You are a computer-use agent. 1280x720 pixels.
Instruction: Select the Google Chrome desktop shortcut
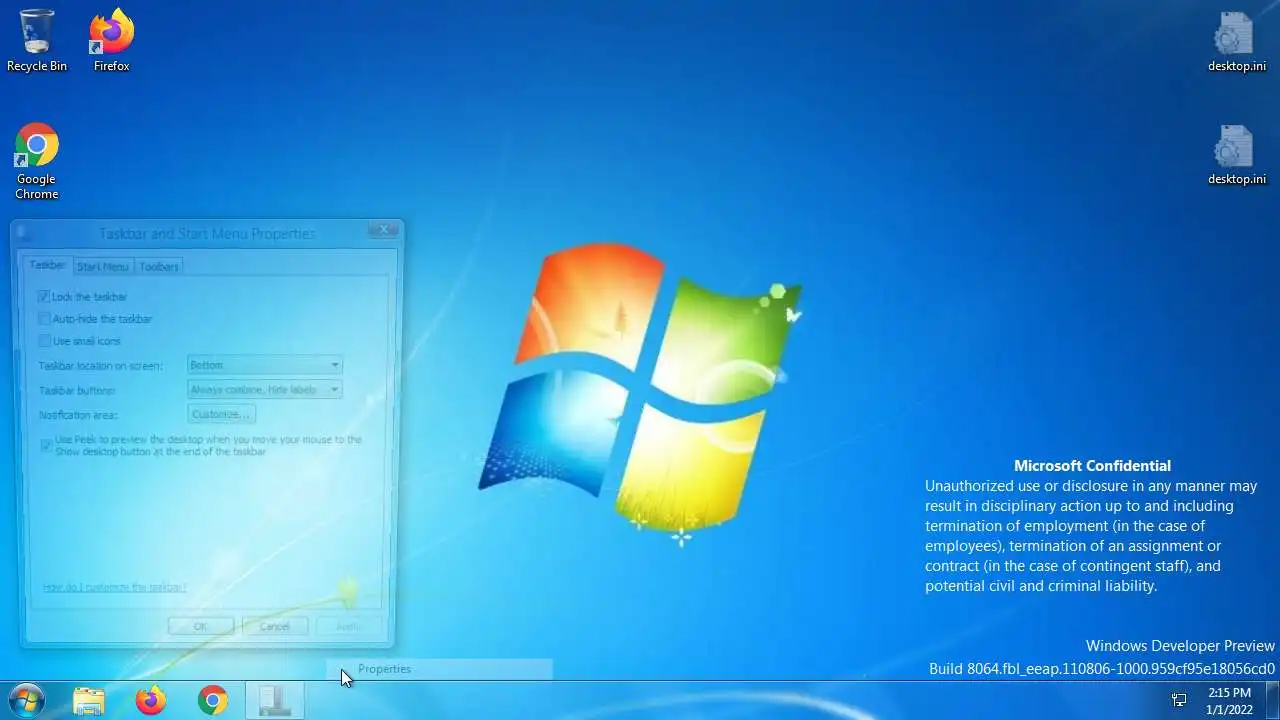coord(37,161)
